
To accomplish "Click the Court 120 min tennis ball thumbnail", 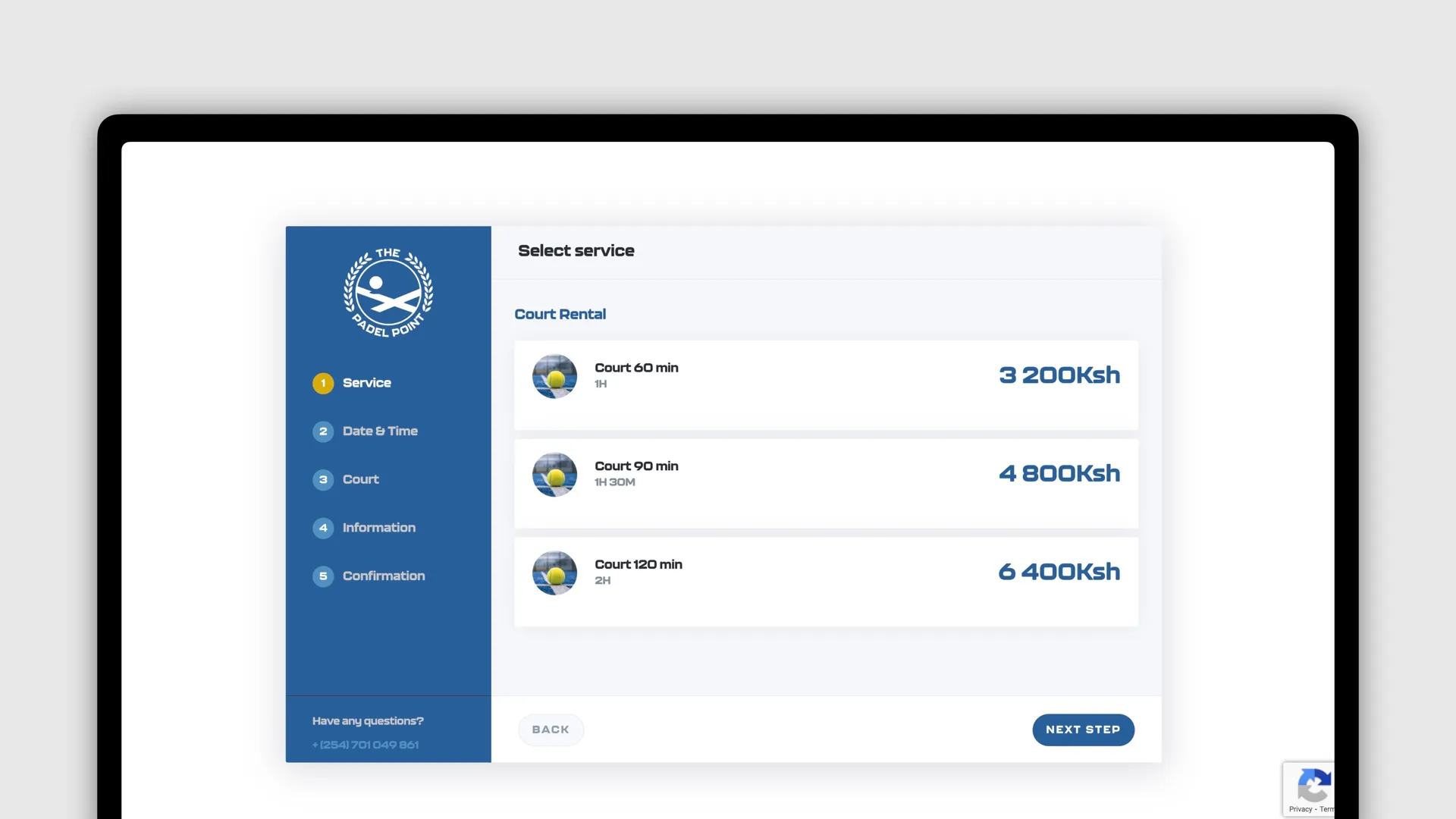I will click(554, 573).
